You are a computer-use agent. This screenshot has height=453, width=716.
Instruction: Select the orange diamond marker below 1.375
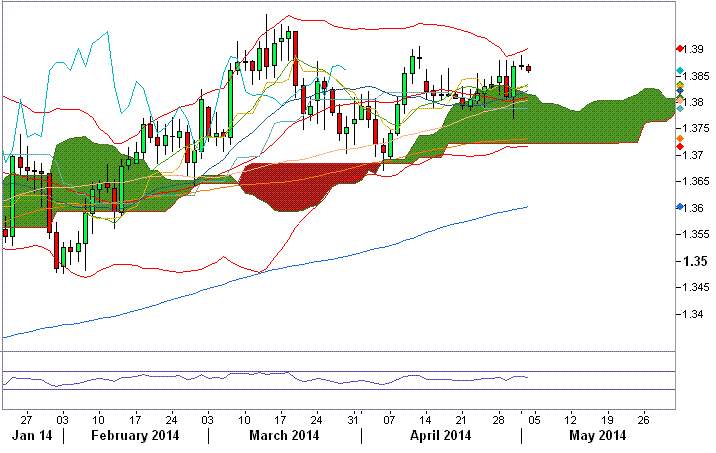point(680,138)
